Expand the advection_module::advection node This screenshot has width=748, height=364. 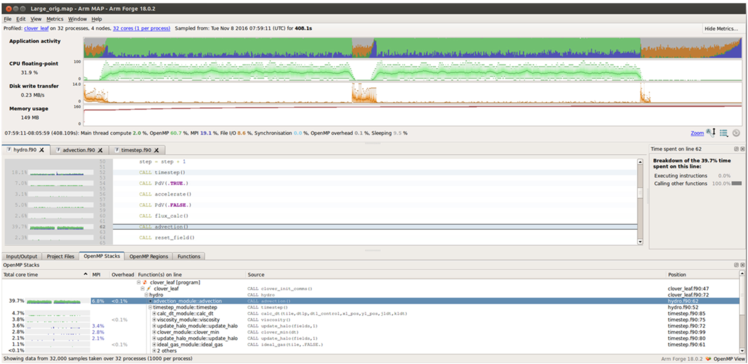(150, 301)
